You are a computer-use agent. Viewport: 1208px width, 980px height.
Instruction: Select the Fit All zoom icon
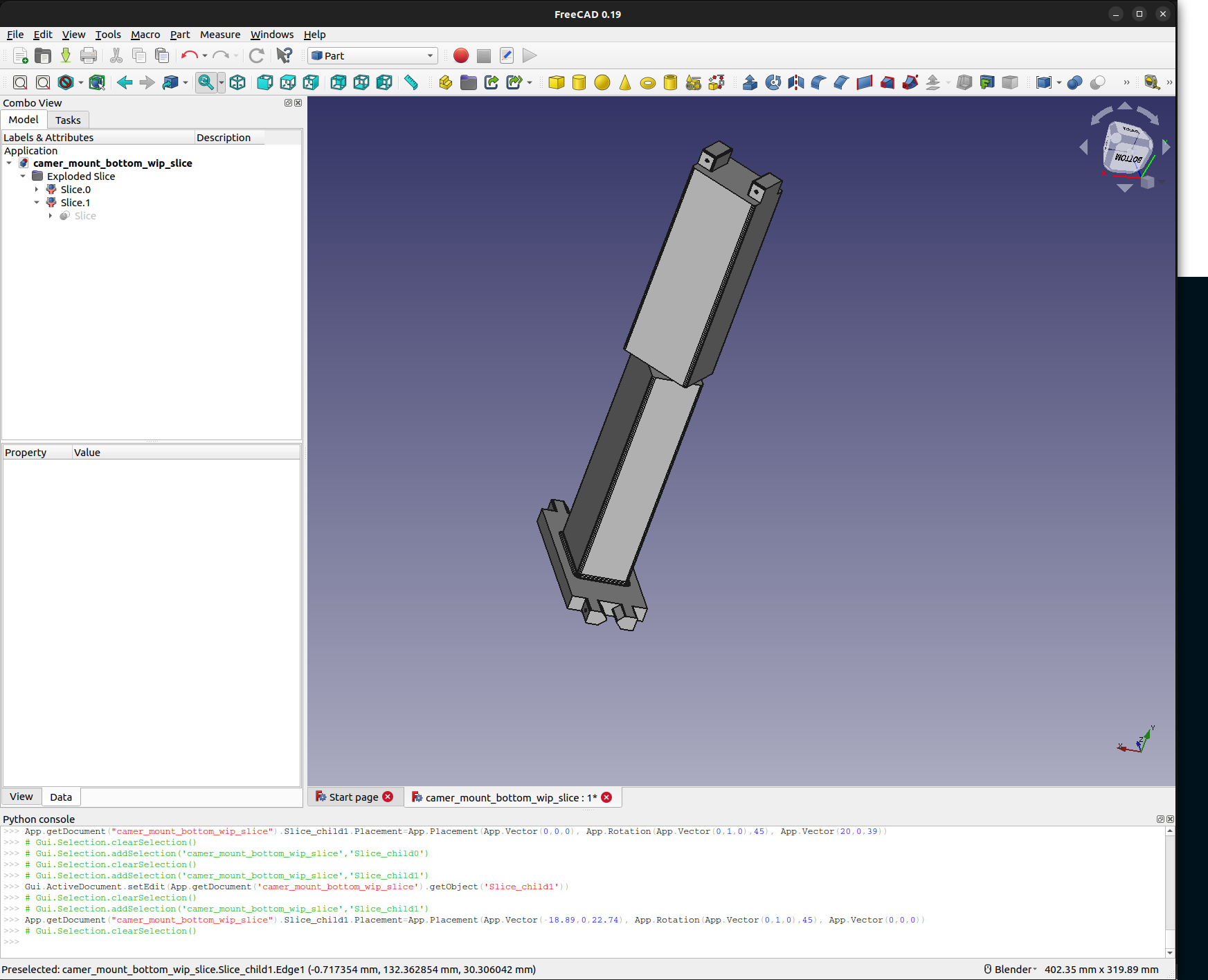point(20,82)
